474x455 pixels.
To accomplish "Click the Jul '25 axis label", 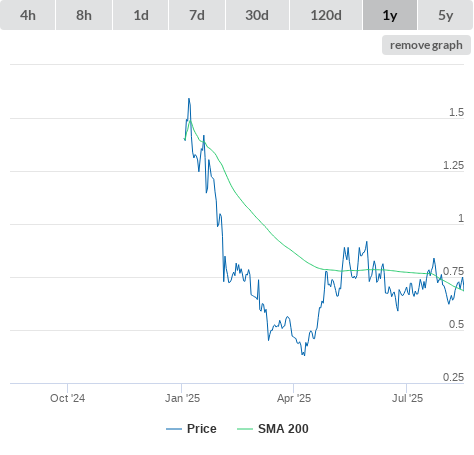I will 407,398.
